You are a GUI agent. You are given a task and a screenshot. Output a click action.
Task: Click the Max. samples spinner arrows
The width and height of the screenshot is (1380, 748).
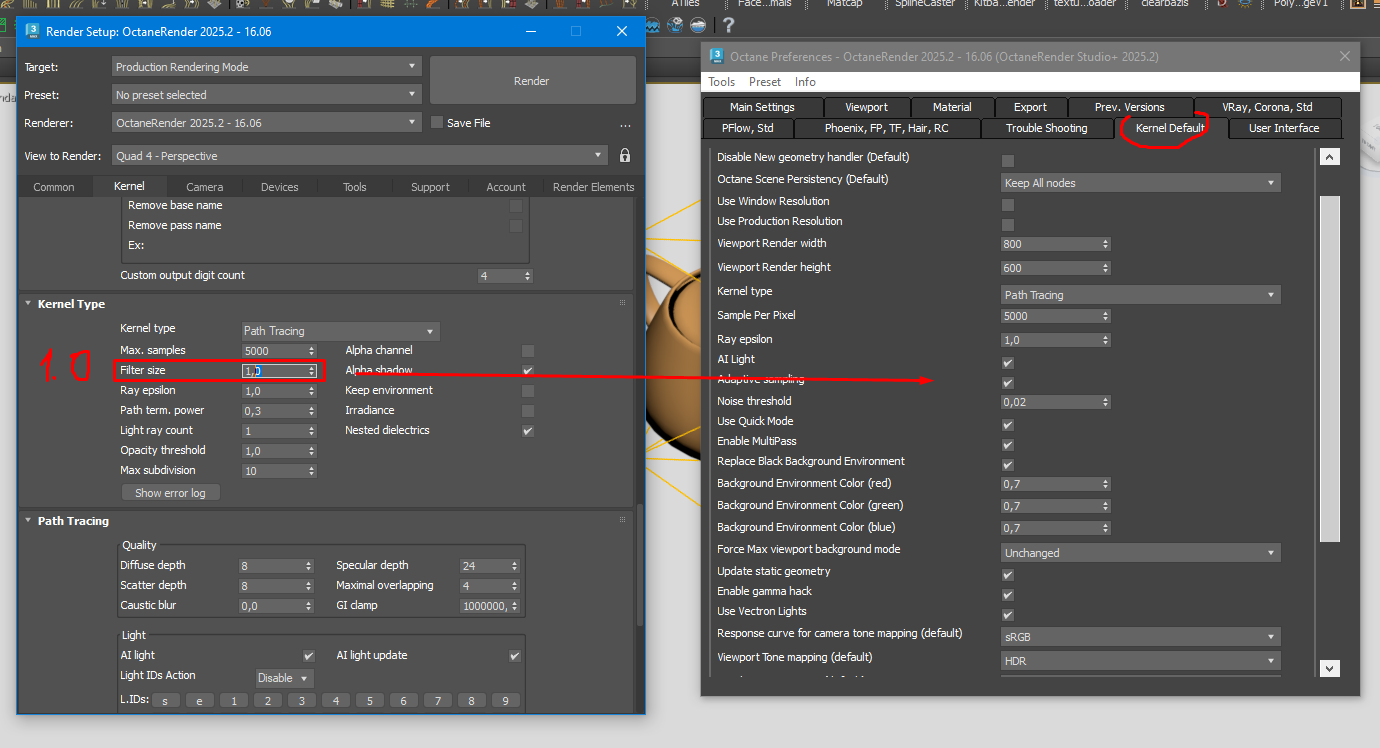[x=312, y=351]
